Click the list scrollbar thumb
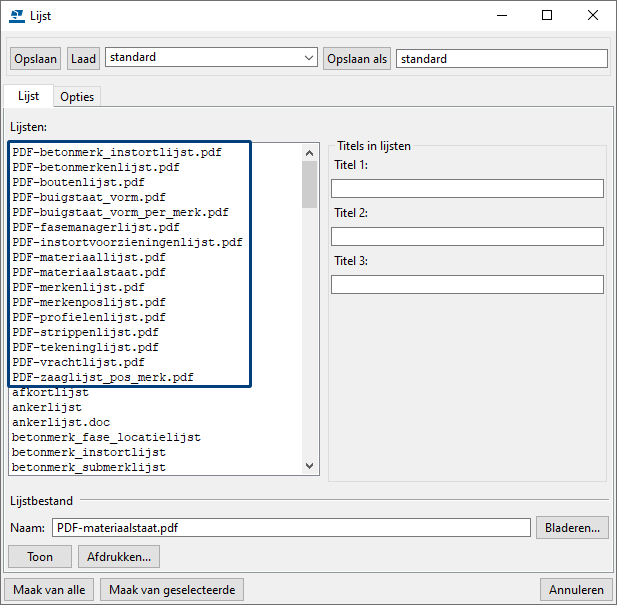The height and width of the screenshot is (605, 617). 310,184
